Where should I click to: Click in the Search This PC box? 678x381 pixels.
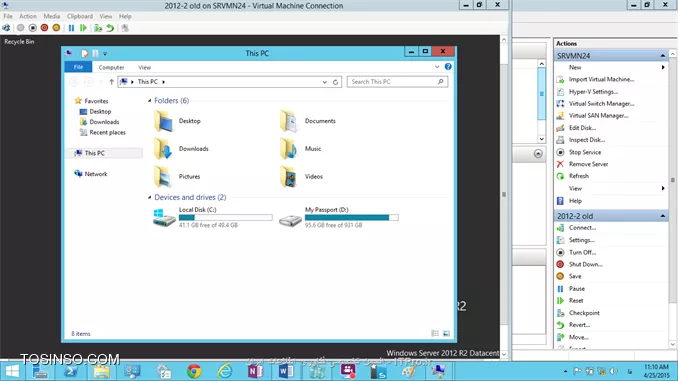(397, 82)
